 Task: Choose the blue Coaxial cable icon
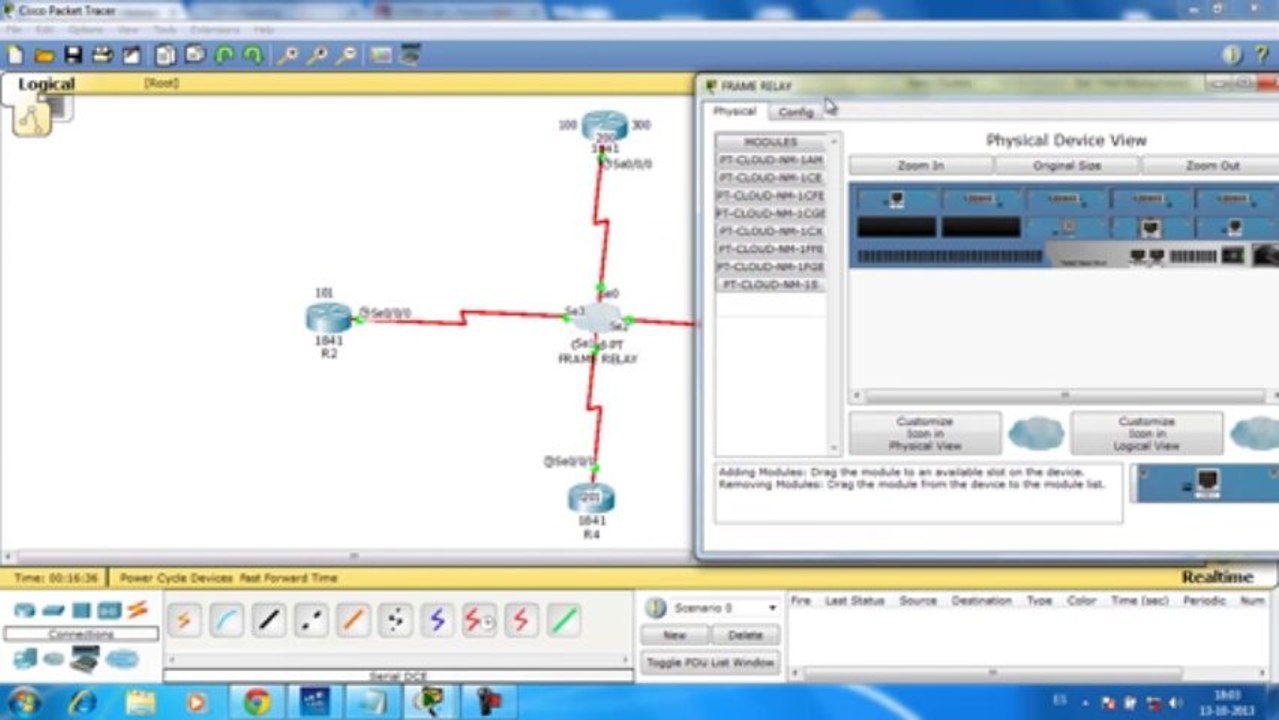point(437,621)
